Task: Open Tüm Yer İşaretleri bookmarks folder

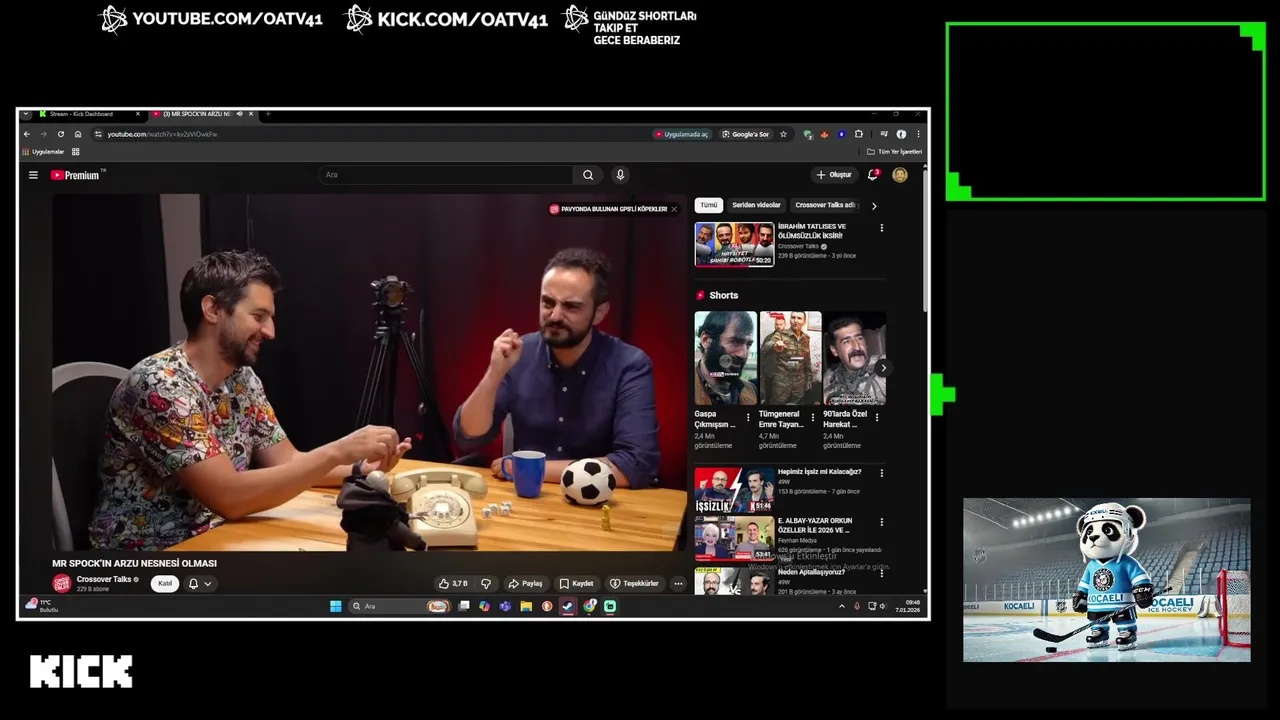Action: point(894,152)
